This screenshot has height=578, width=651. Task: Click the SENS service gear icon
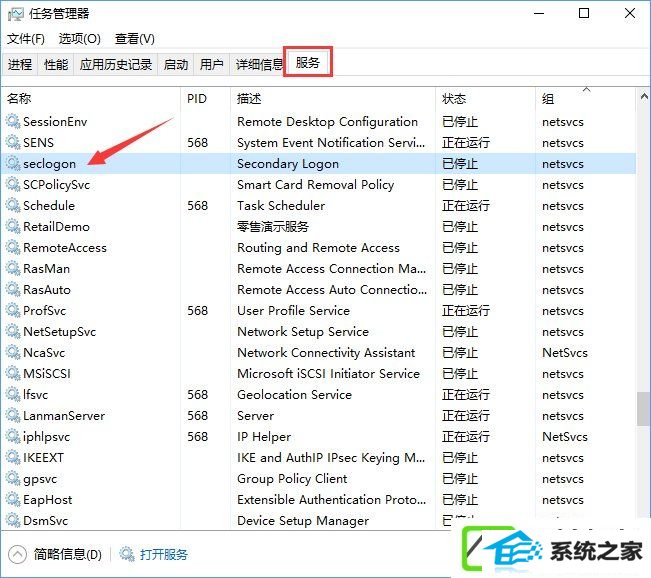(x=13, y=142)
